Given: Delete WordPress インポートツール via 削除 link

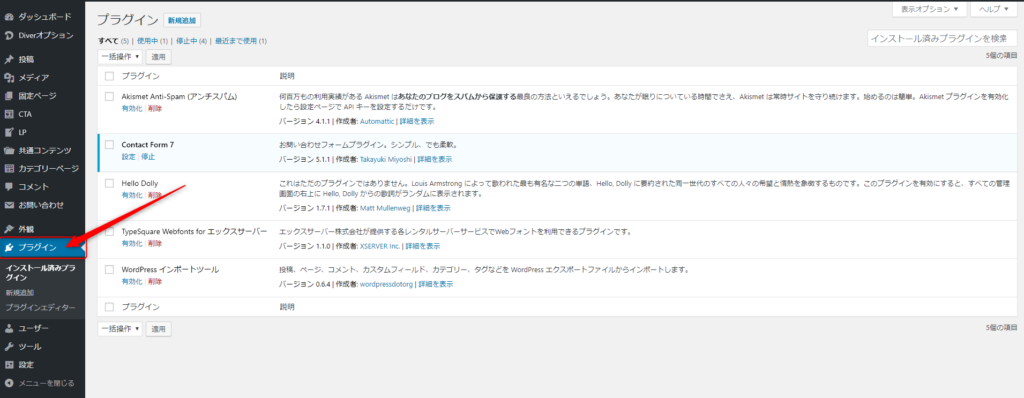Looking at the screenshot, I should 155,281.
